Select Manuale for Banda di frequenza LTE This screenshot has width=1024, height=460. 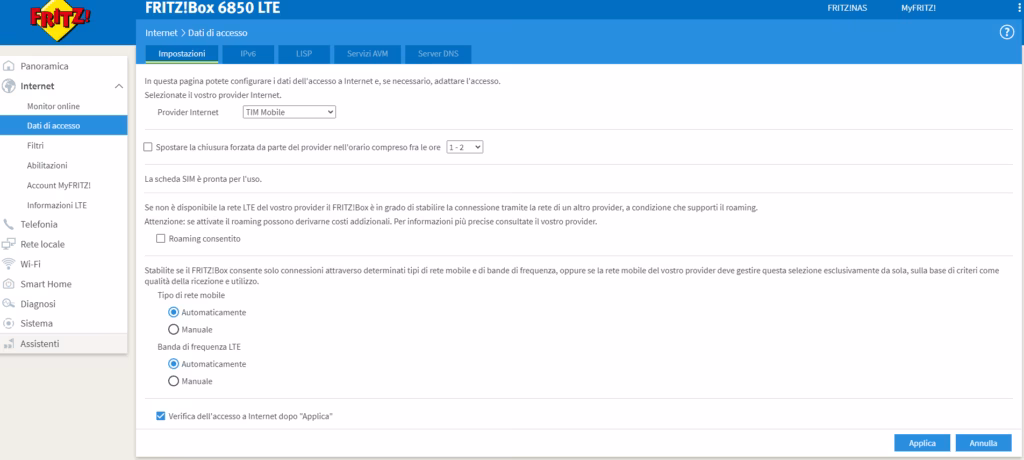coord(173,381)
